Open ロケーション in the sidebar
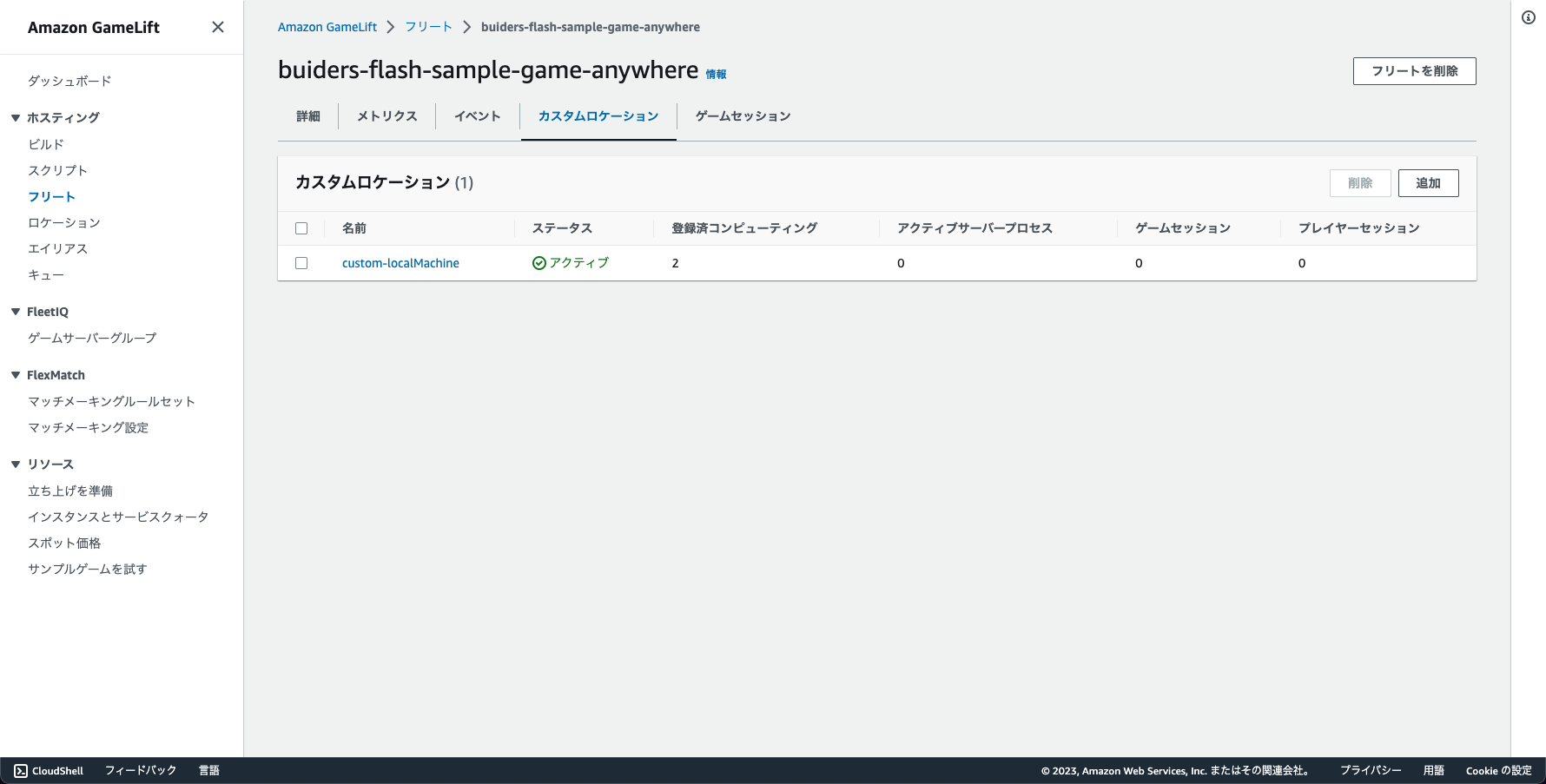This screenshot has height=784, width=1546. [64, 222]
